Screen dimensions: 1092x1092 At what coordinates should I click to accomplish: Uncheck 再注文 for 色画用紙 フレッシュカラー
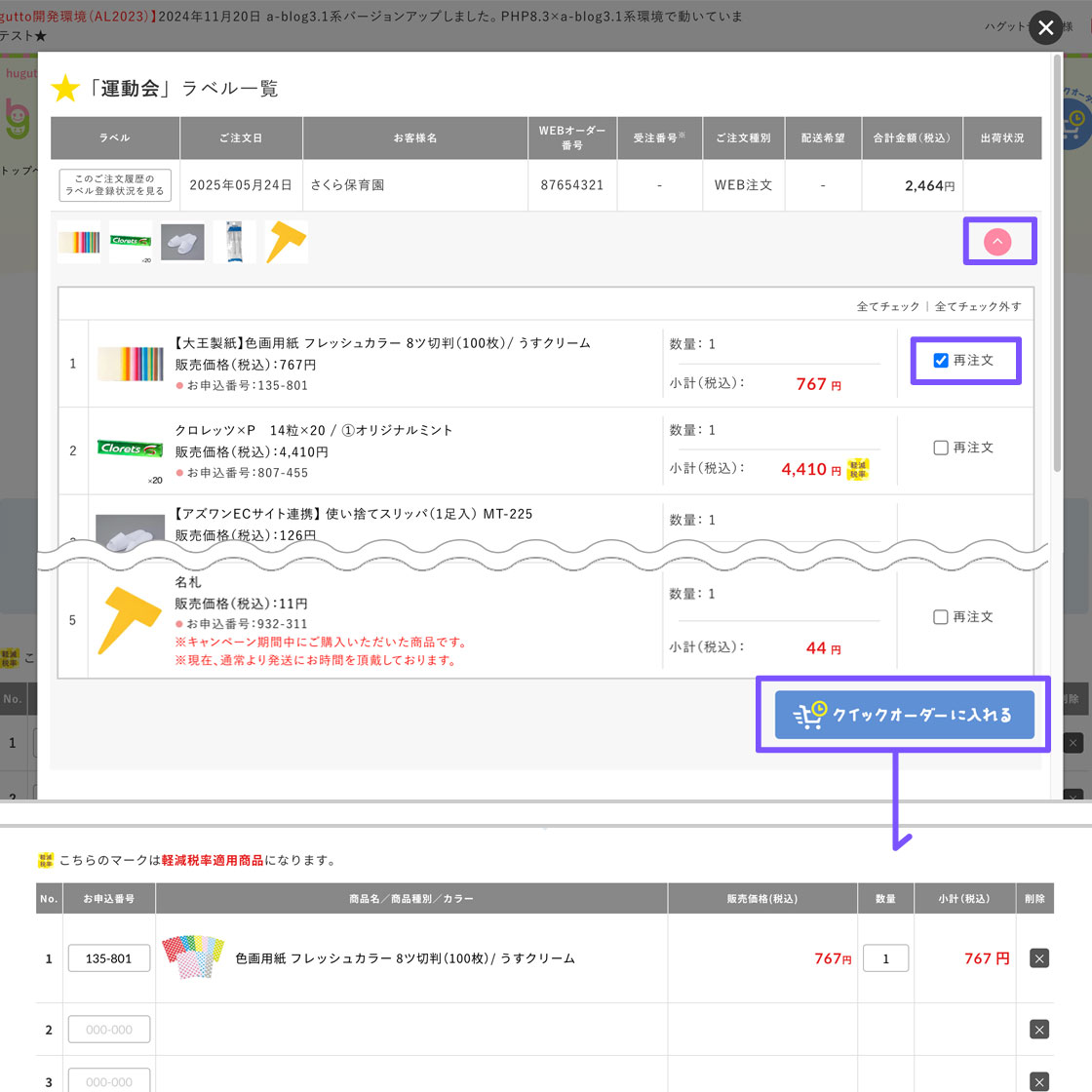point(941,361)
